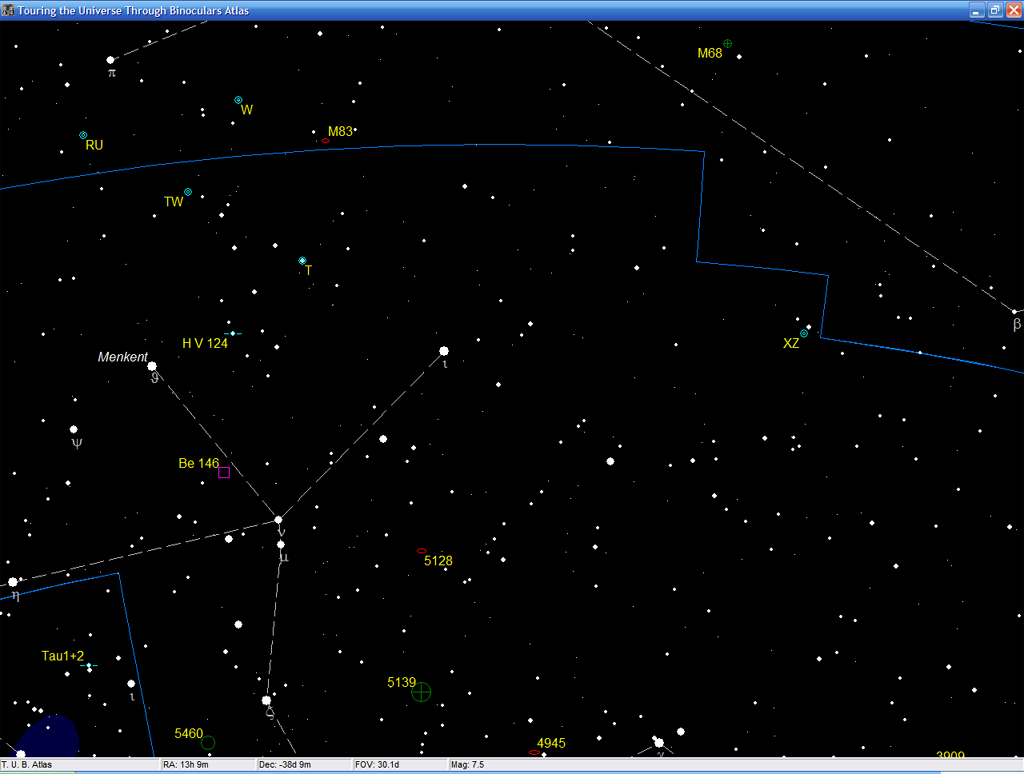The height and width of the screenshot is (774, 1024).
Task: Click the H V 124 double star marker
Action: [232, 333]
